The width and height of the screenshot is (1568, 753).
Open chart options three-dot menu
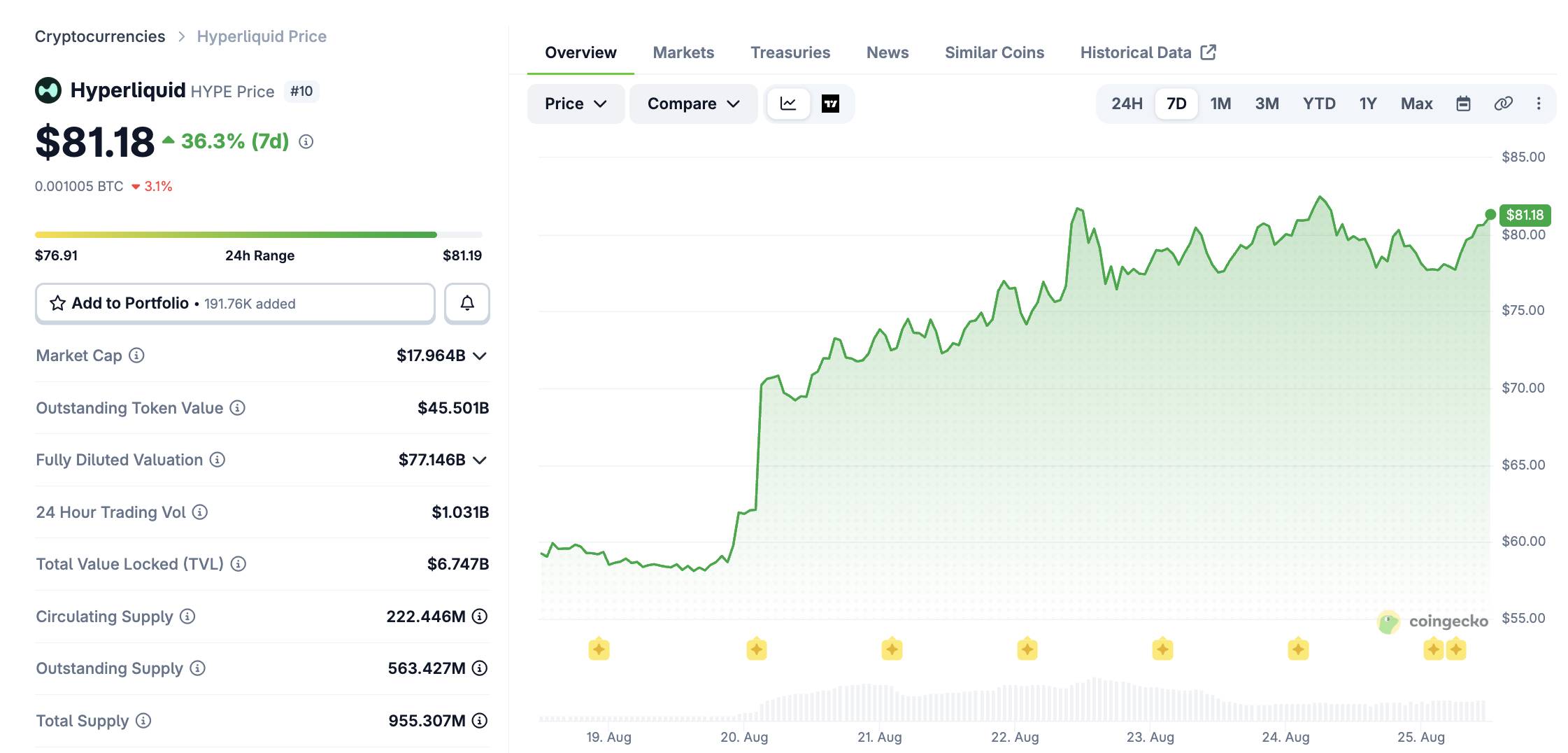[1539, 104]
